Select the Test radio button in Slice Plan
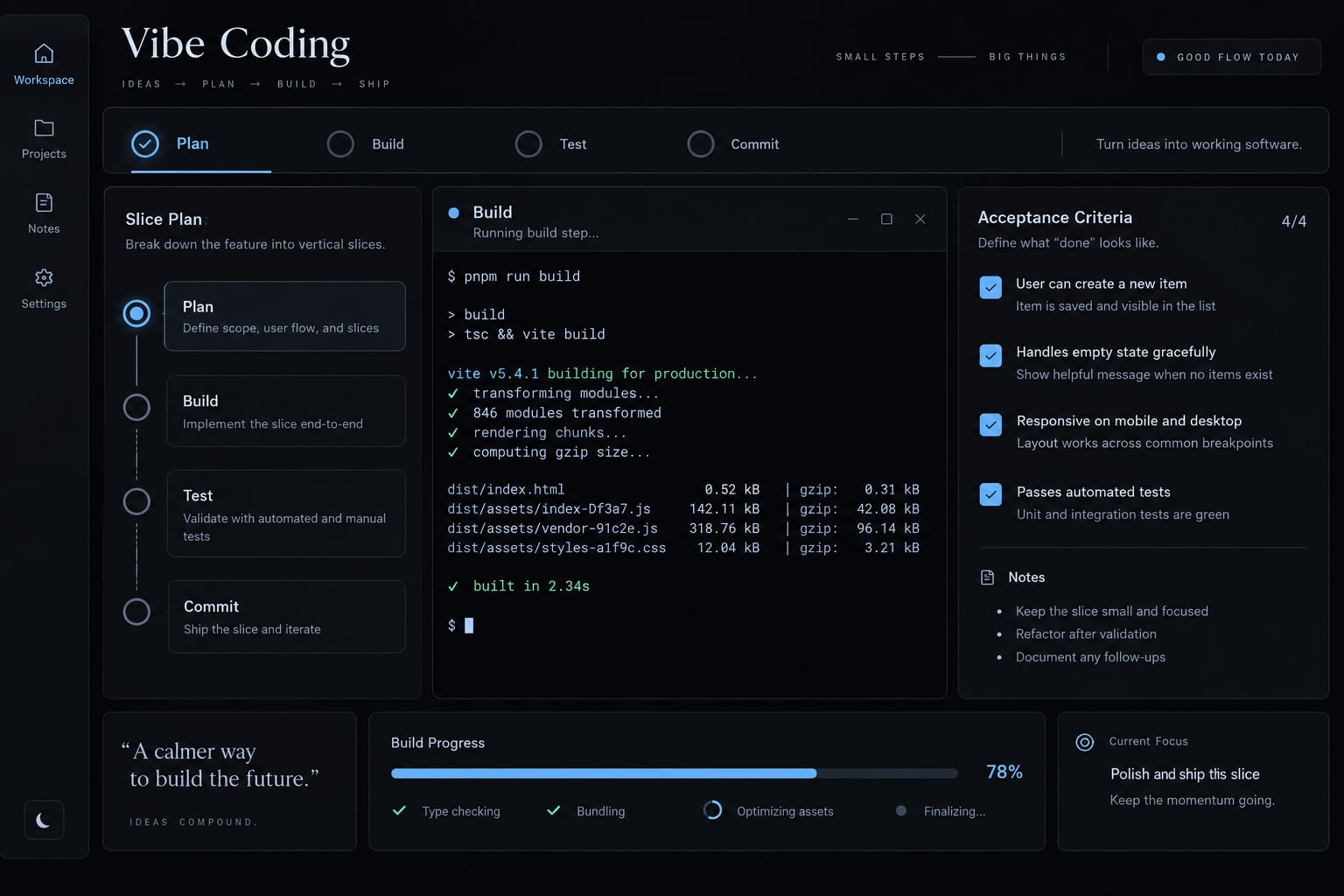The image size is (1344, 896). [x=136, y=501]
